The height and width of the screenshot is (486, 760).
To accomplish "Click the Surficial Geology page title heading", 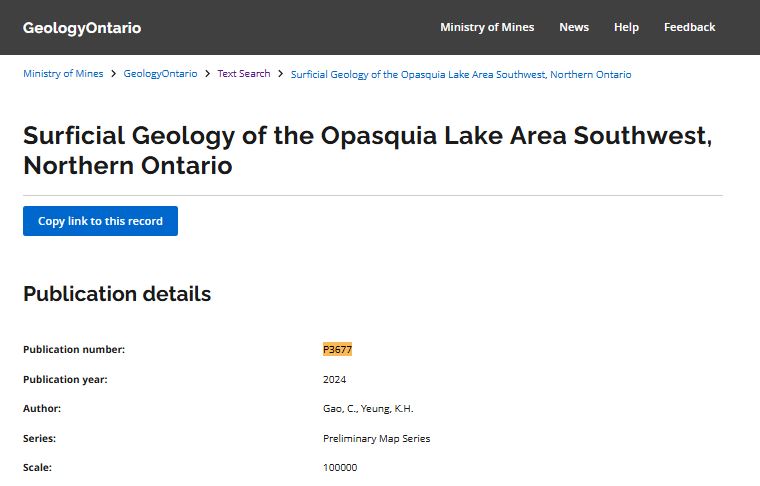I will pos(367,150).
